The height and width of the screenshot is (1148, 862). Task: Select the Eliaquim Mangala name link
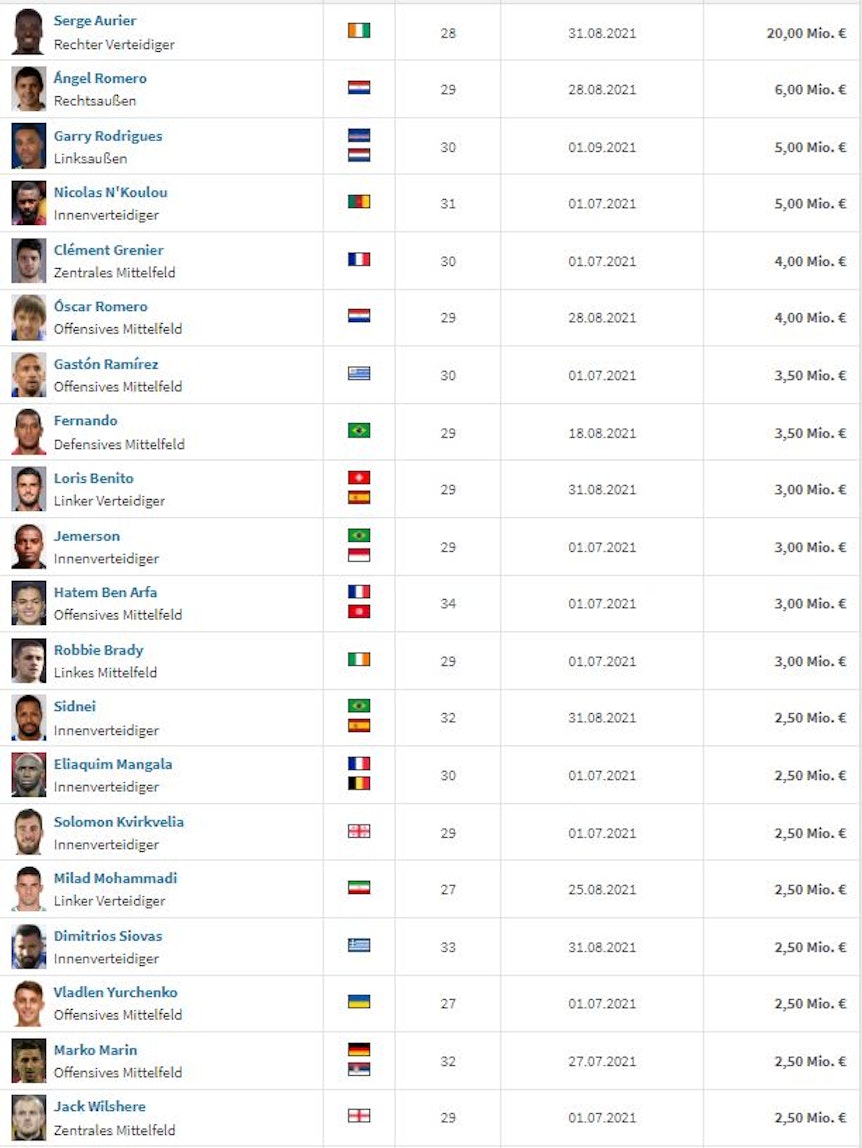pyautogui.click(x=113, y=764)
